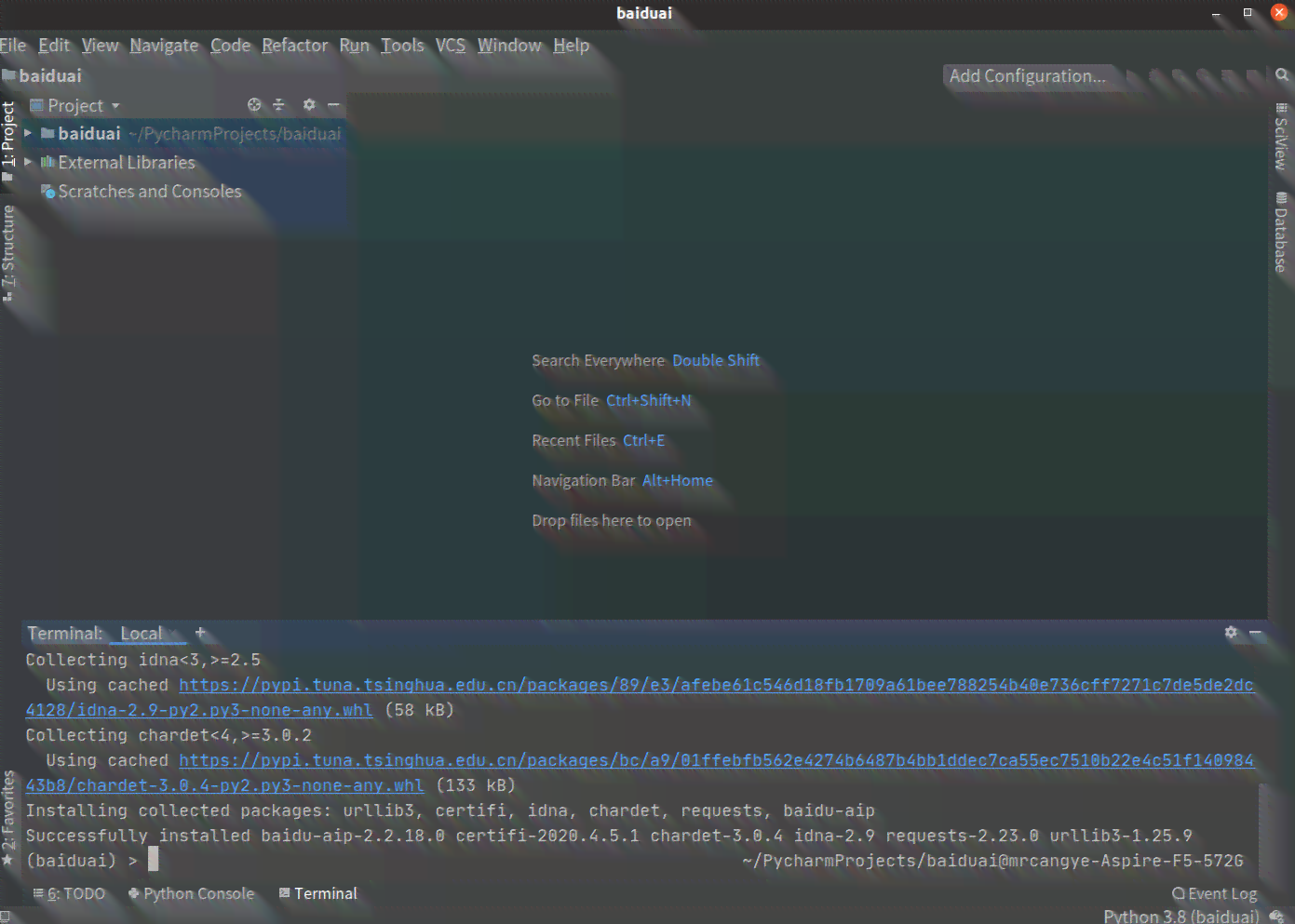Click the Collapse All icon in Project panel
Image resolution: width=1295 pixels, height=924 pixels.
(278, 105)
